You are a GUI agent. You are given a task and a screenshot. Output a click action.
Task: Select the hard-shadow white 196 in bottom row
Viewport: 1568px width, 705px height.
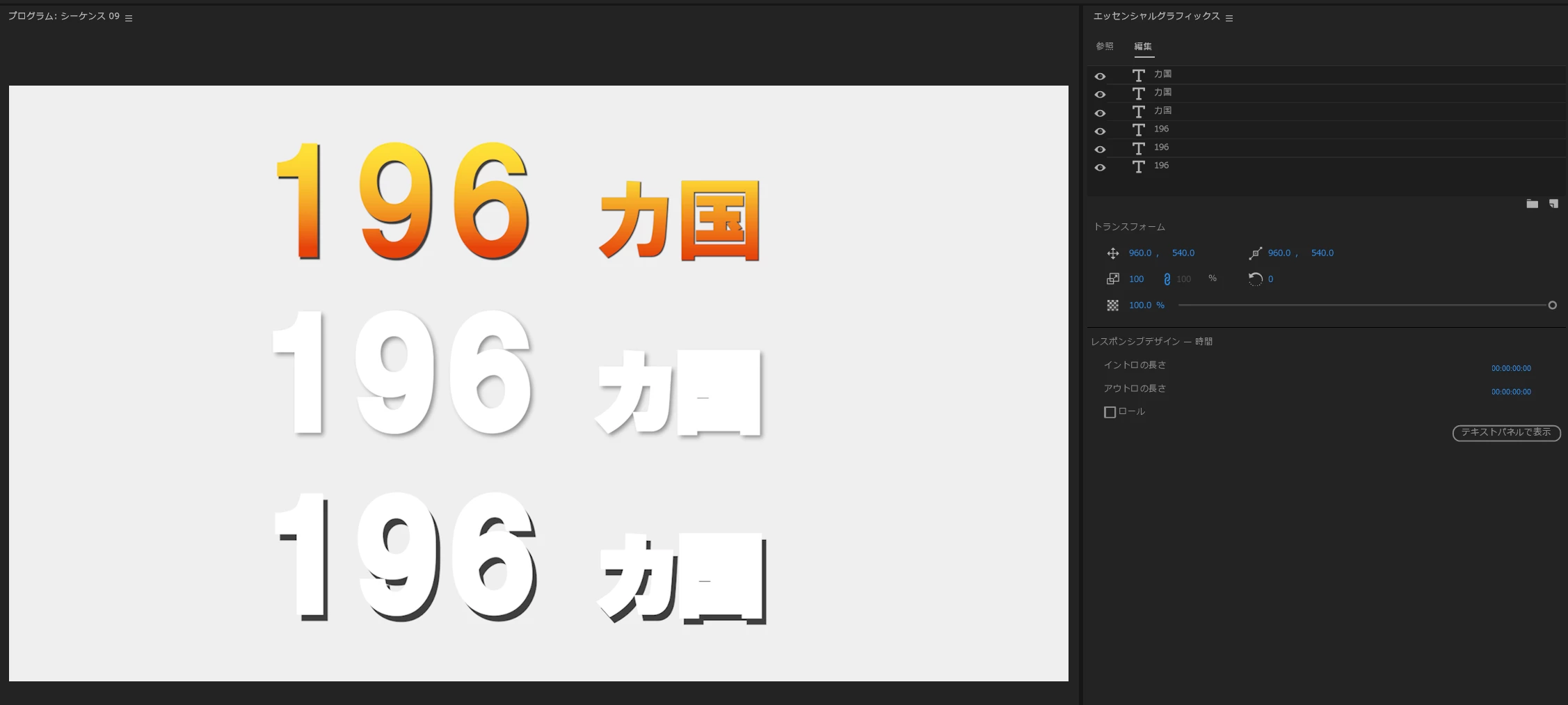pyautogui.click(x=405, y=557)
